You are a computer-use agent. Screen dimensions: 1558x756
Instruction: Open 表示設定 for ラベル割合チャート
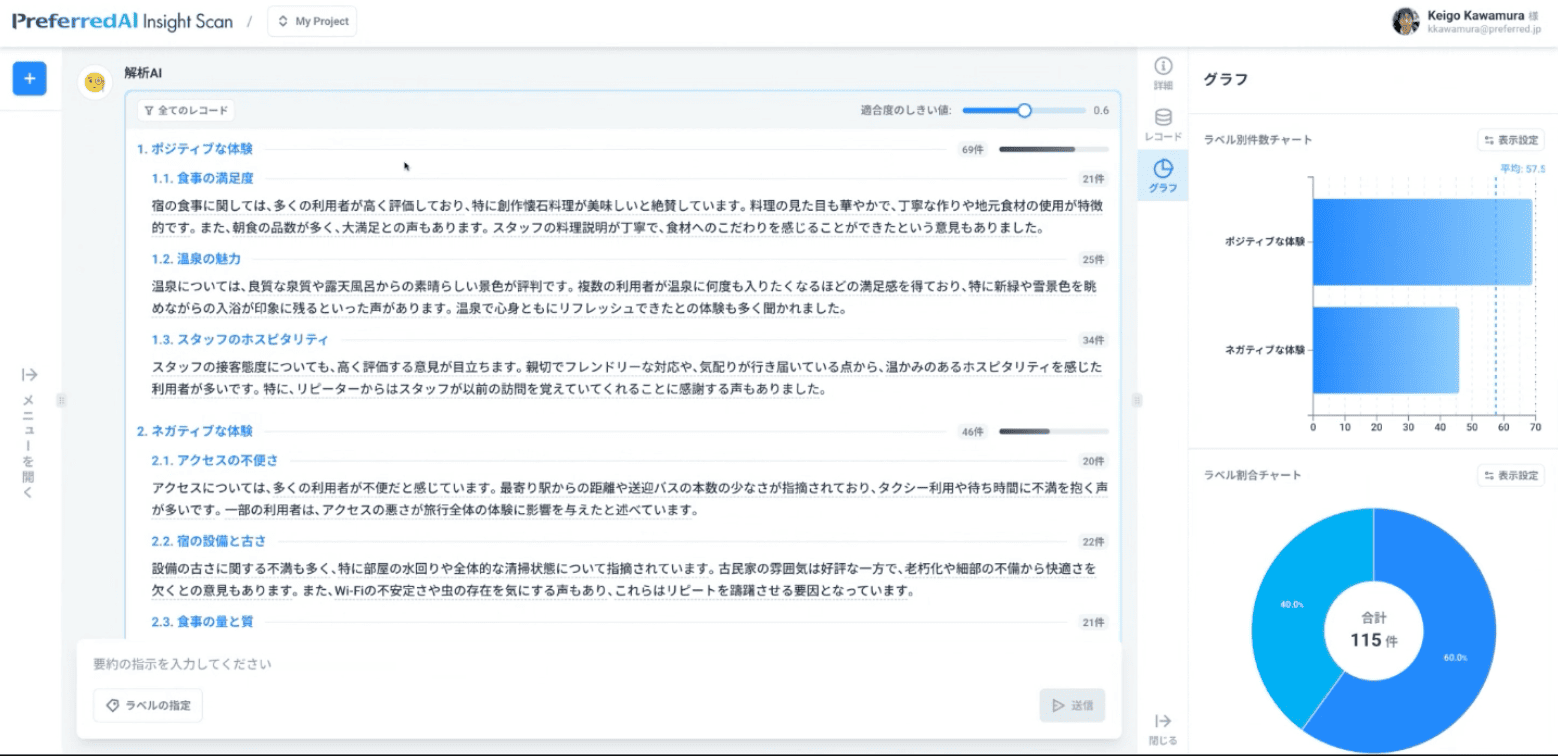click(1510, 475)
